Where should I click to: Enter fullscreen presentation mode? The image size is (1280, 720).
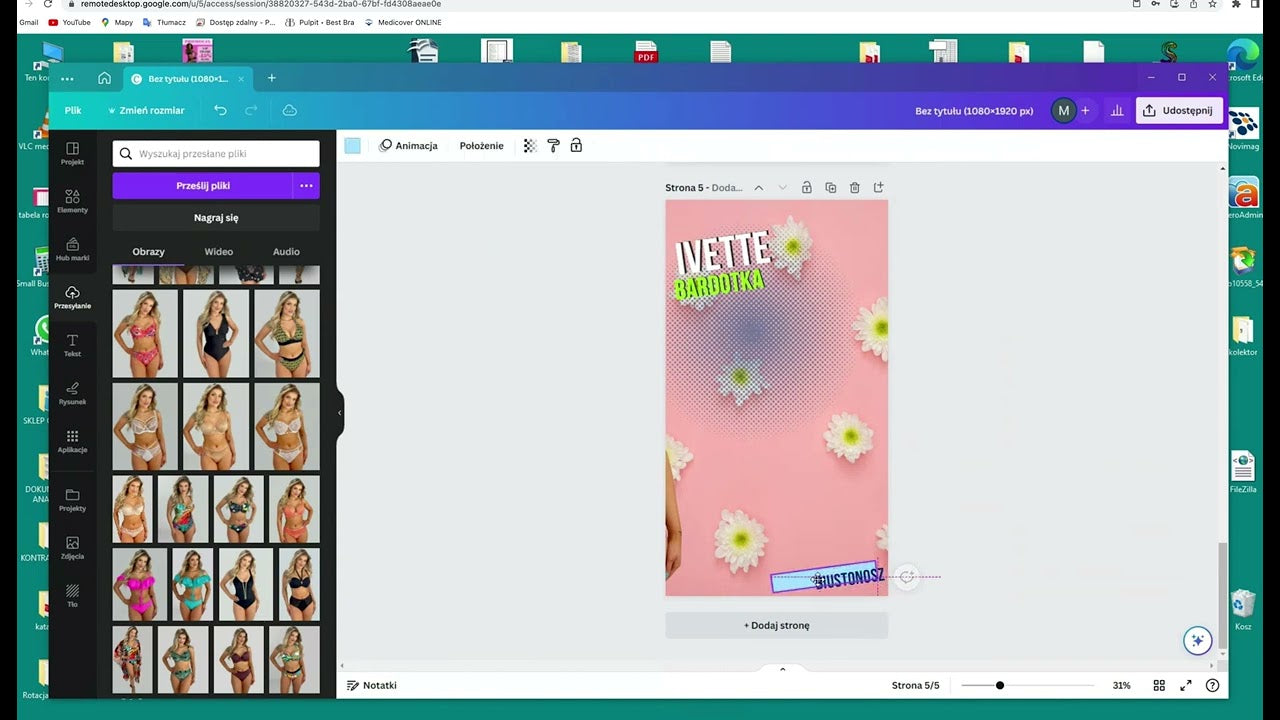[1186, 686]
